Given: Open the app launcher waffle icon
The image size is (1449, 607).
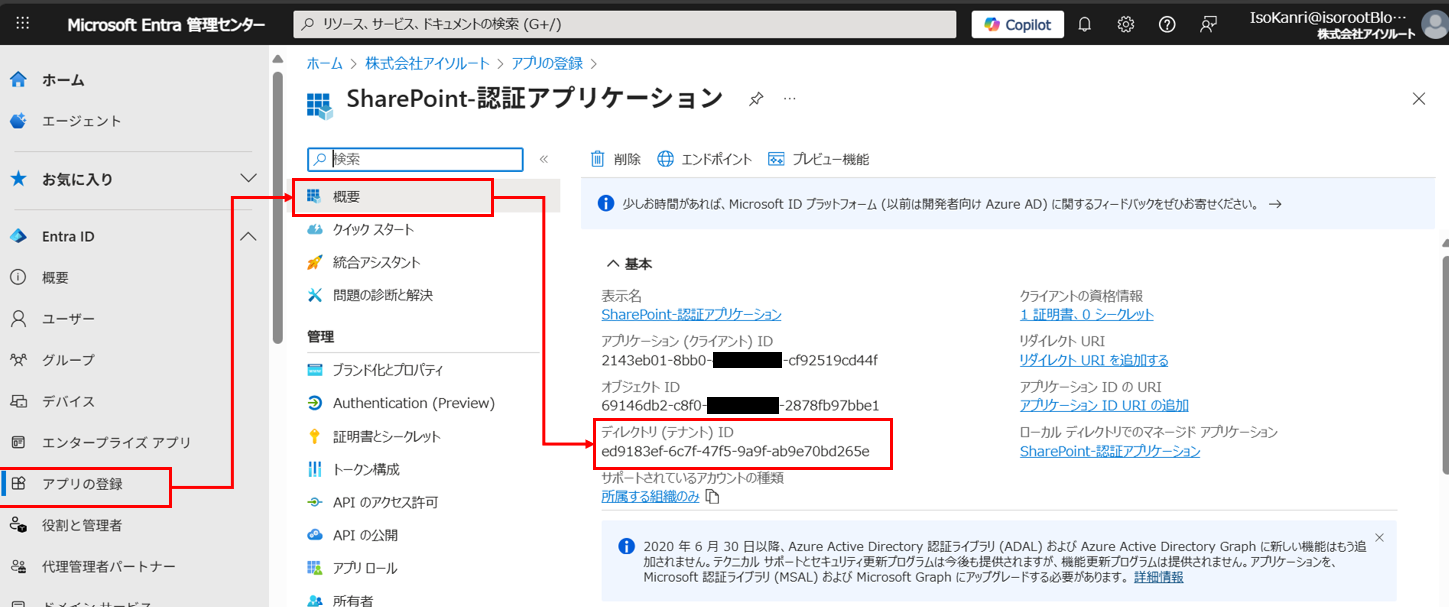Looking at the screenshot, I should pyautogui.click(x=23, y=25).
